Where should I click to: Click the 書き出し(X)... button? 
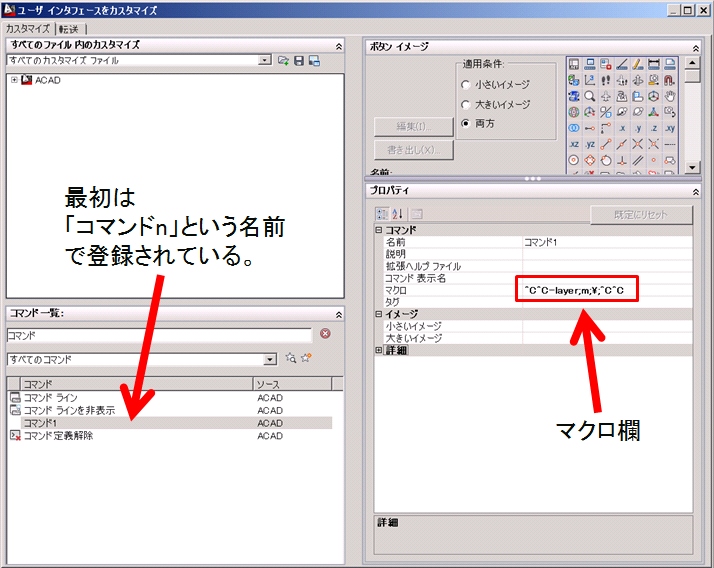click(x=414, y=150)
